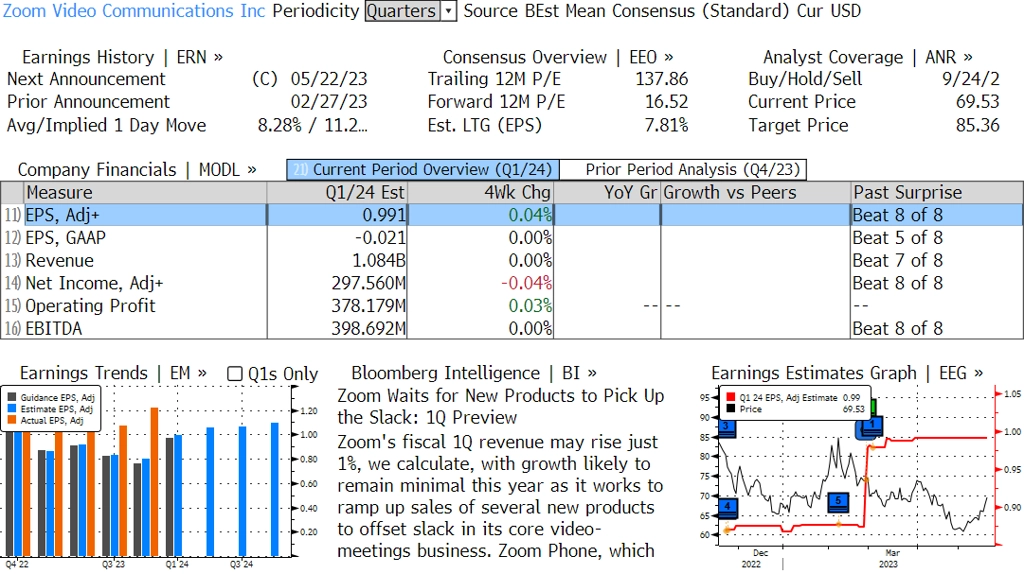
Task: Click the red Q1 24 EPS estimate legend swatch
Action: 731,397
